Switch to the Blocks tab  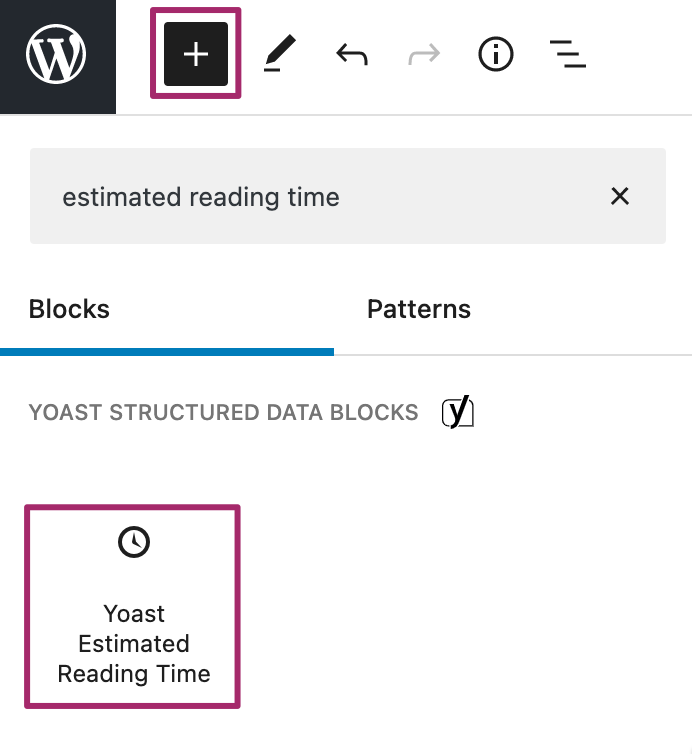[69, 309]
